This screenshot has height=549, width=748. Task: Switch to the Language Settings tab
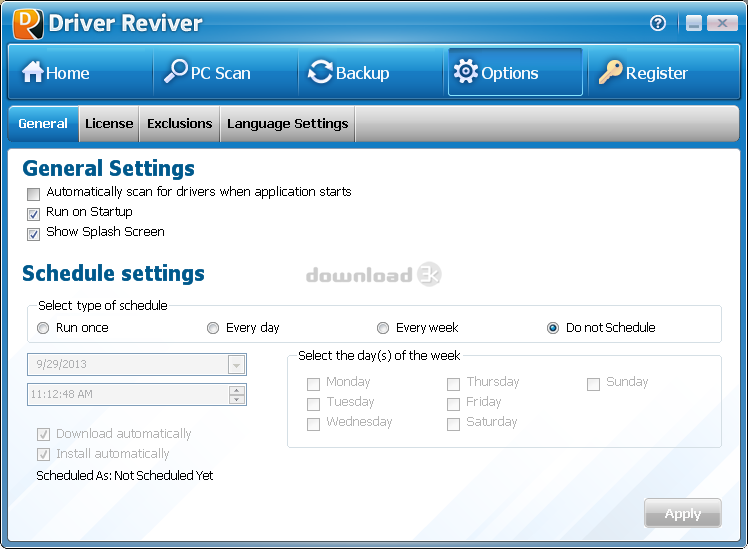click(x=288, y=124)
